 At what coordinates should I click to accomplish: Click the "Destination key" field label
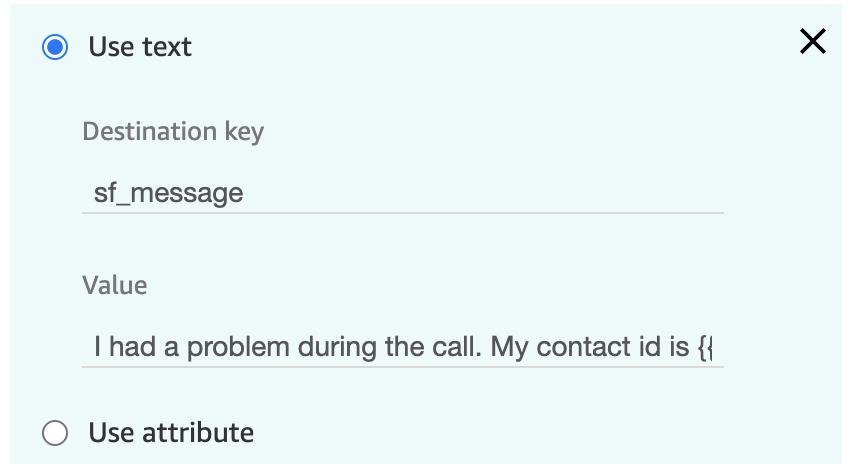coord(173,132)
